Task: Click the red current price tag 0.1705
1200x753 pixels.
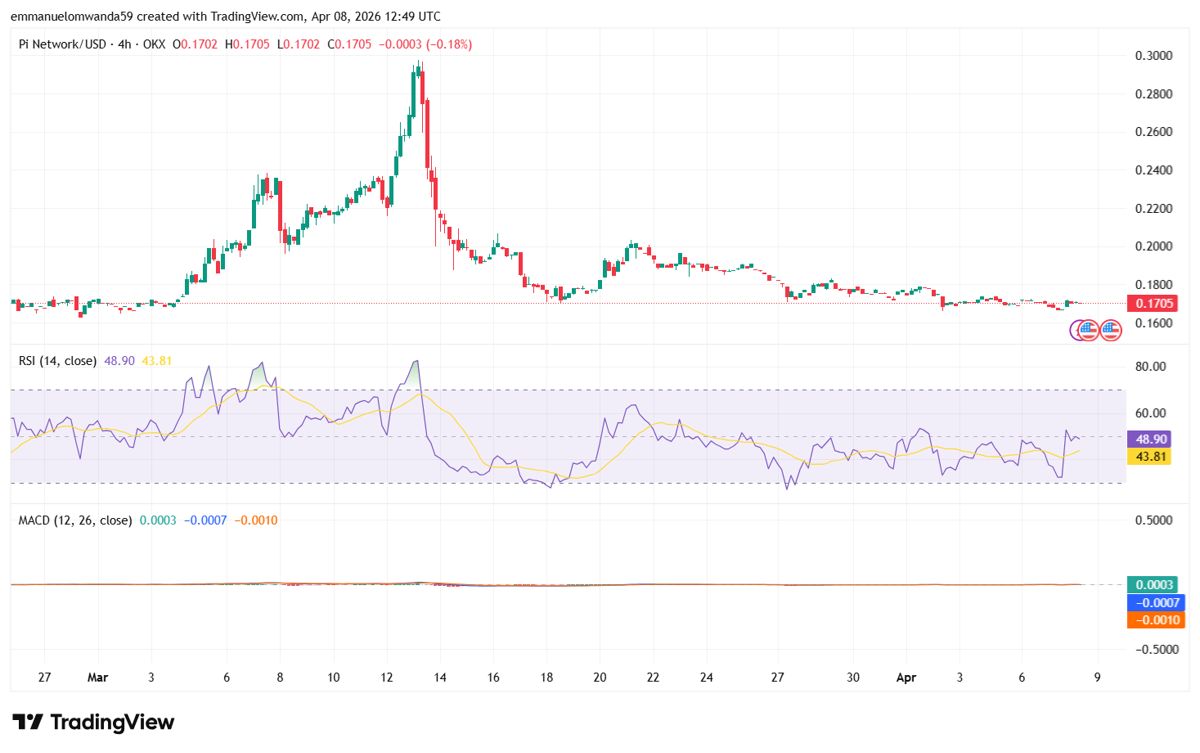Action: click(x=1154, y=303)
